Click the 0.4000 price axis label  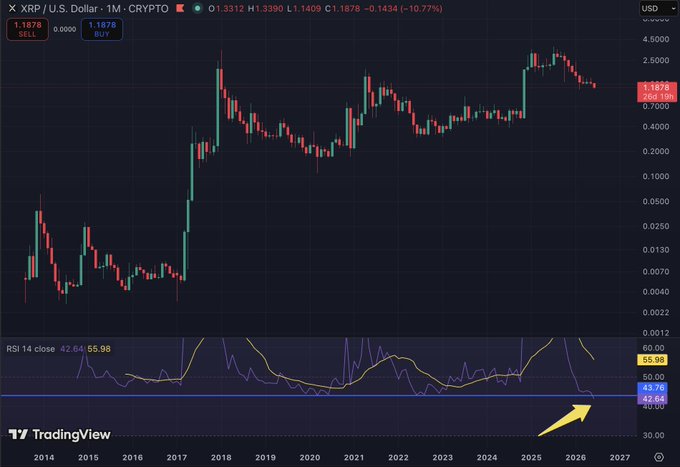coord(655,127)
